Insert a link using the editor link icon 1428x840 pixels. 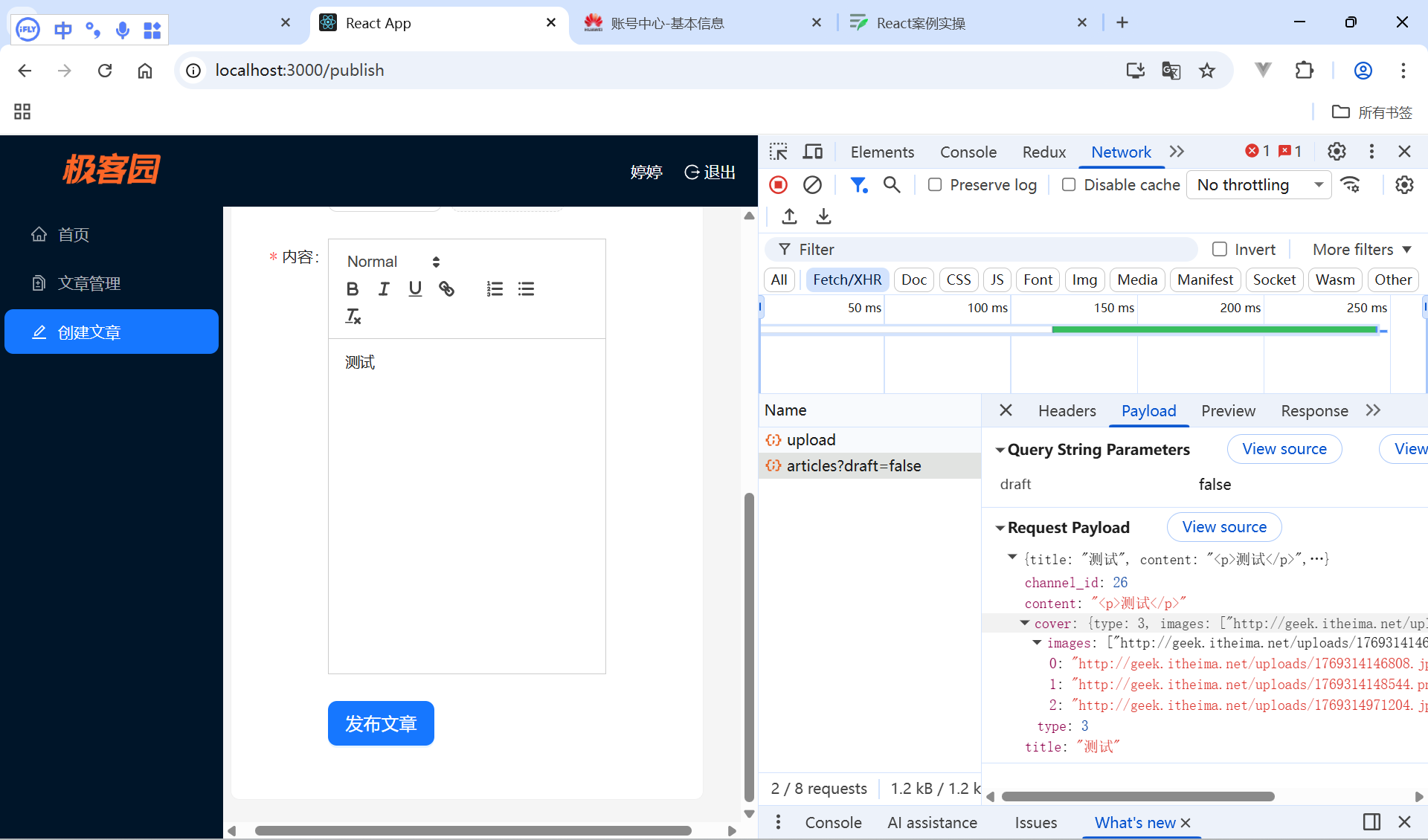pyautogui.click(x=446, y=289)
